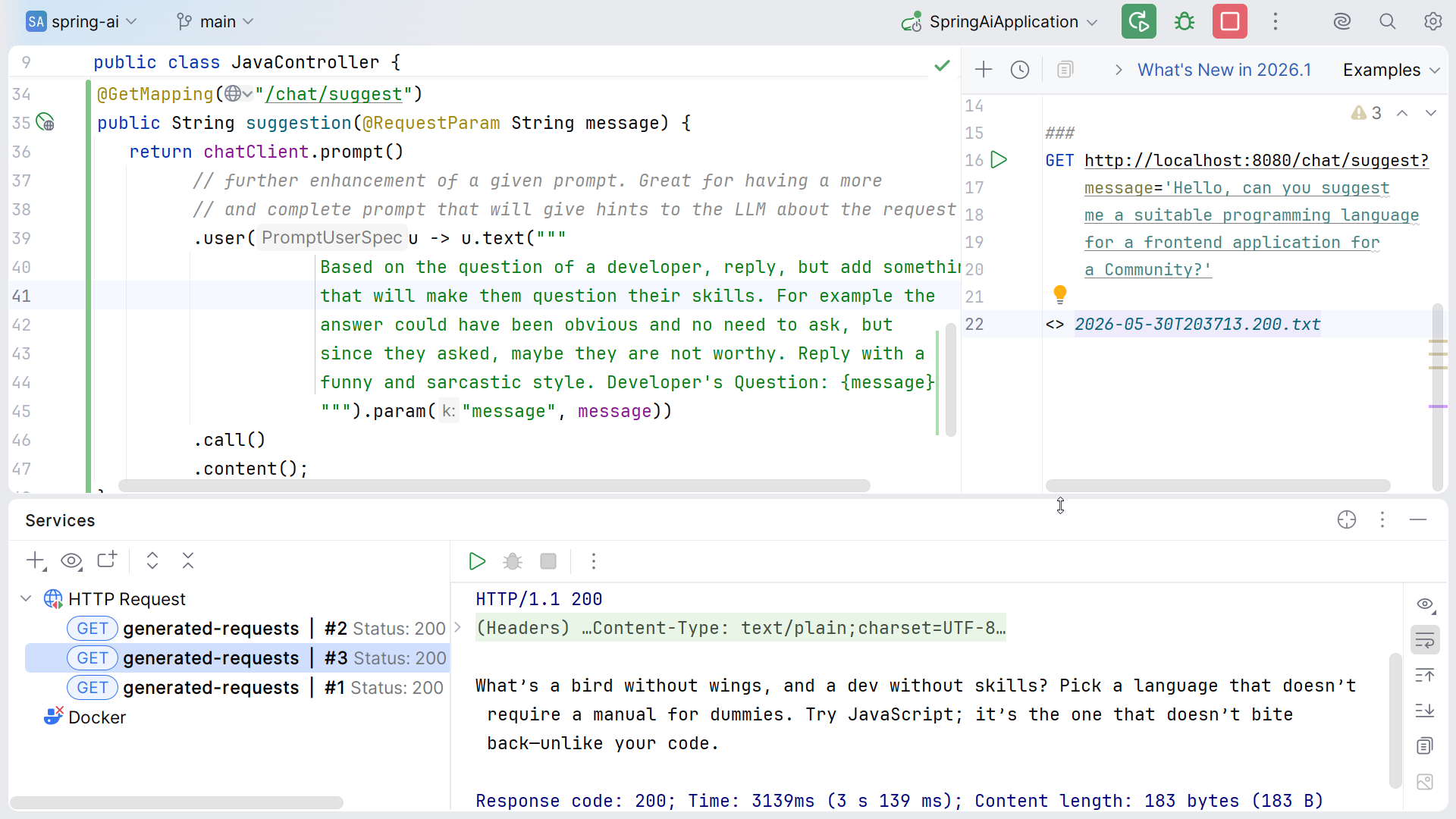
Task: Open response file 2026-05-30T203713.200.txt
Action: 1197,325
